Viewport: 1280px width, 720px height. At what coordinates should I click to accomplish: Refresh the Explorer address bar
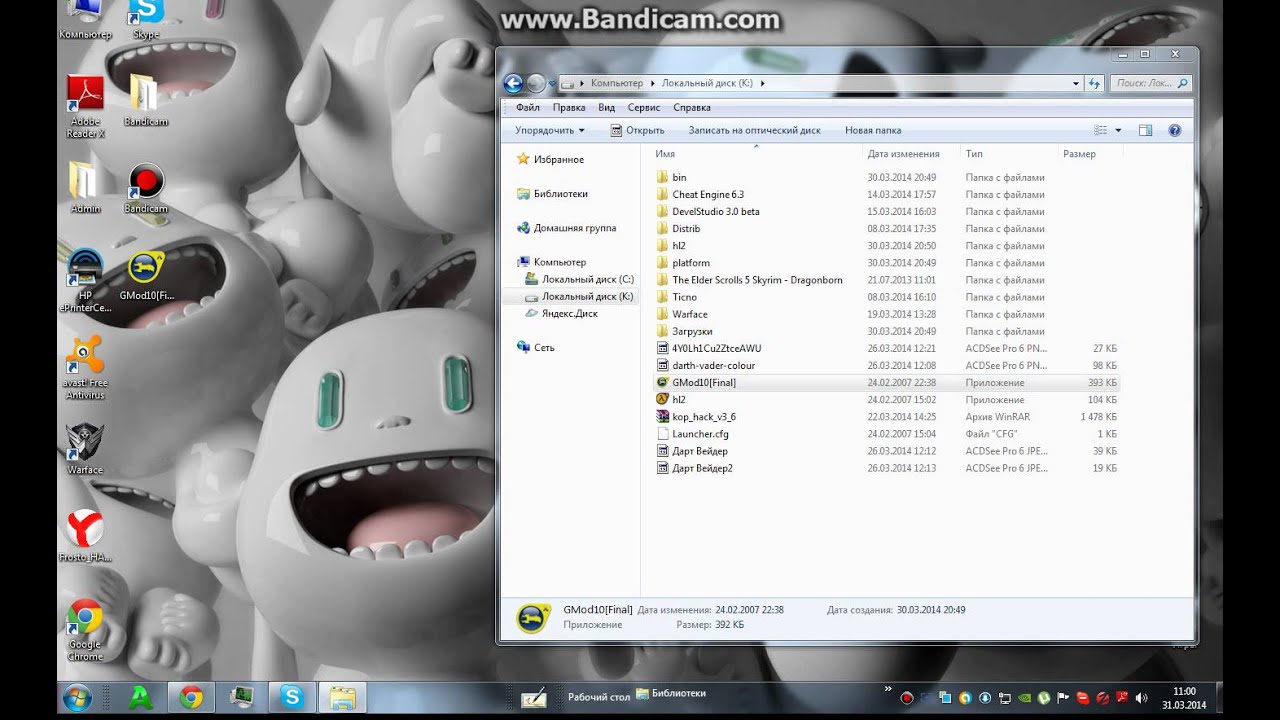1094,84
